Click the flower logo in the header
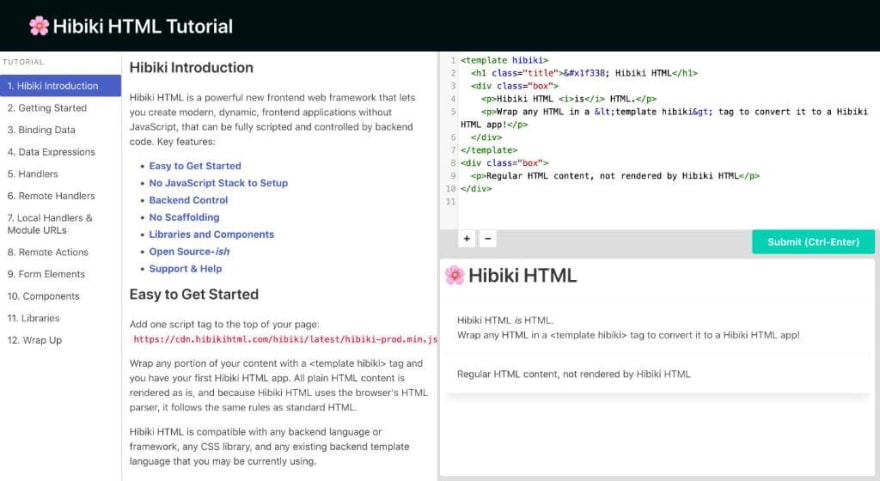The image size is (880, 481). point(39,26)
